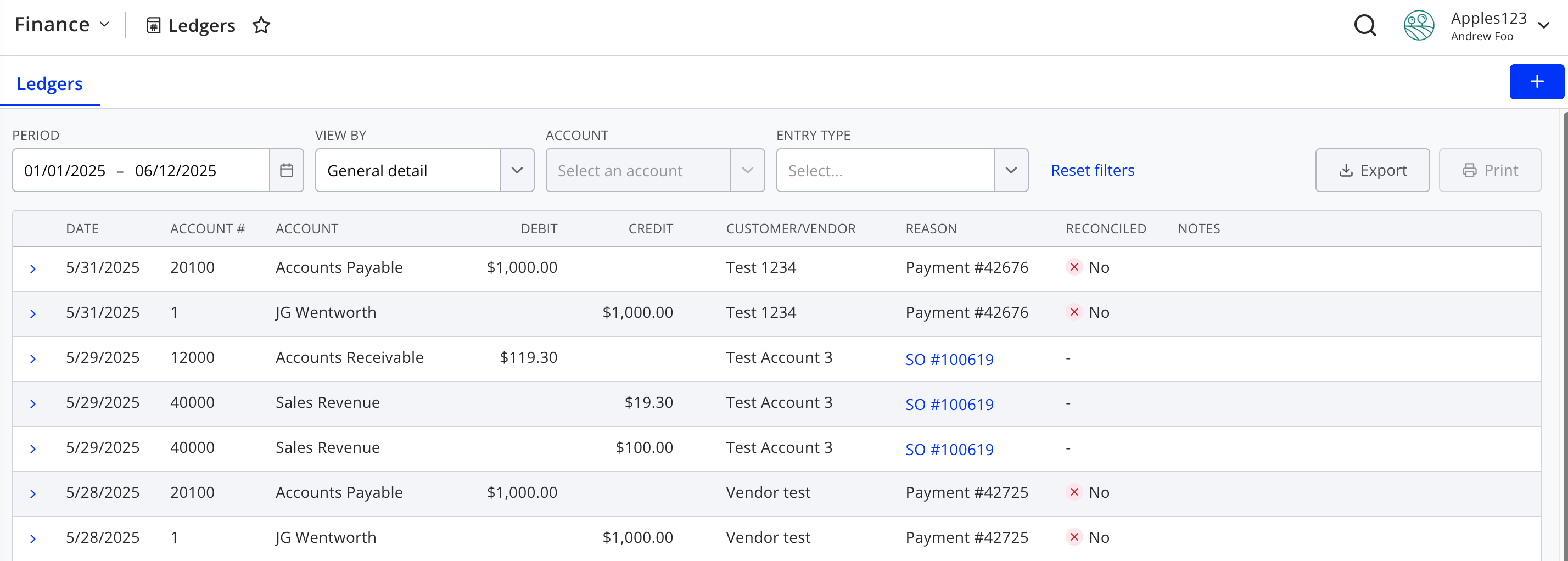The image size is (1568, 561).
Task: Click the Apples123 profile avatar
Action: pos(1419,26)
